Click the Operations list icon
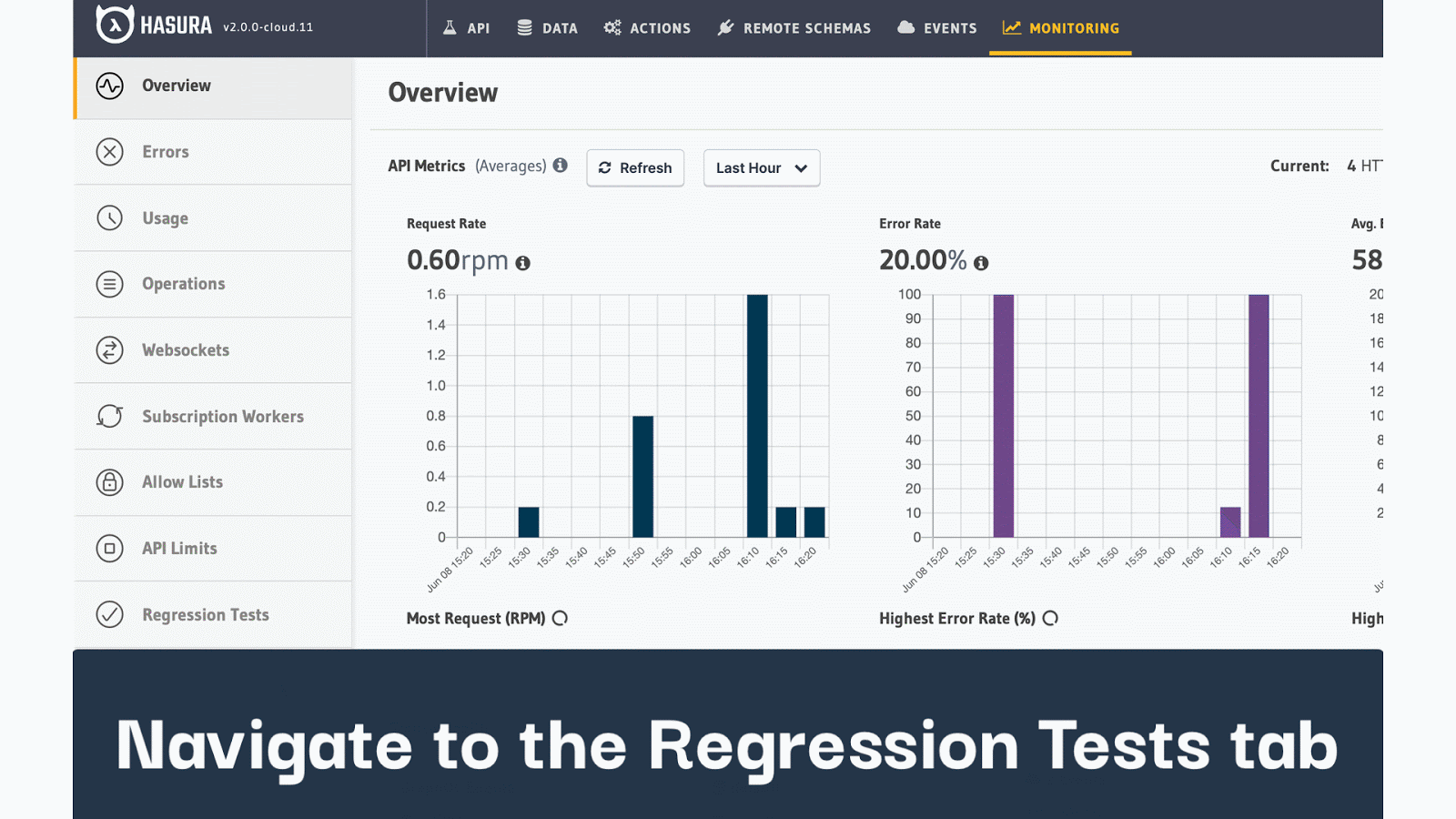 (109, 284)
